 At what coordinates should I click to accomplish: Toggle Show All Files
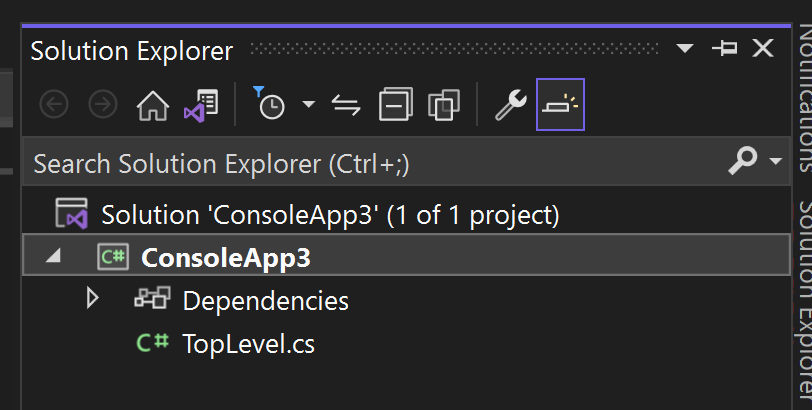click(470, 105)
